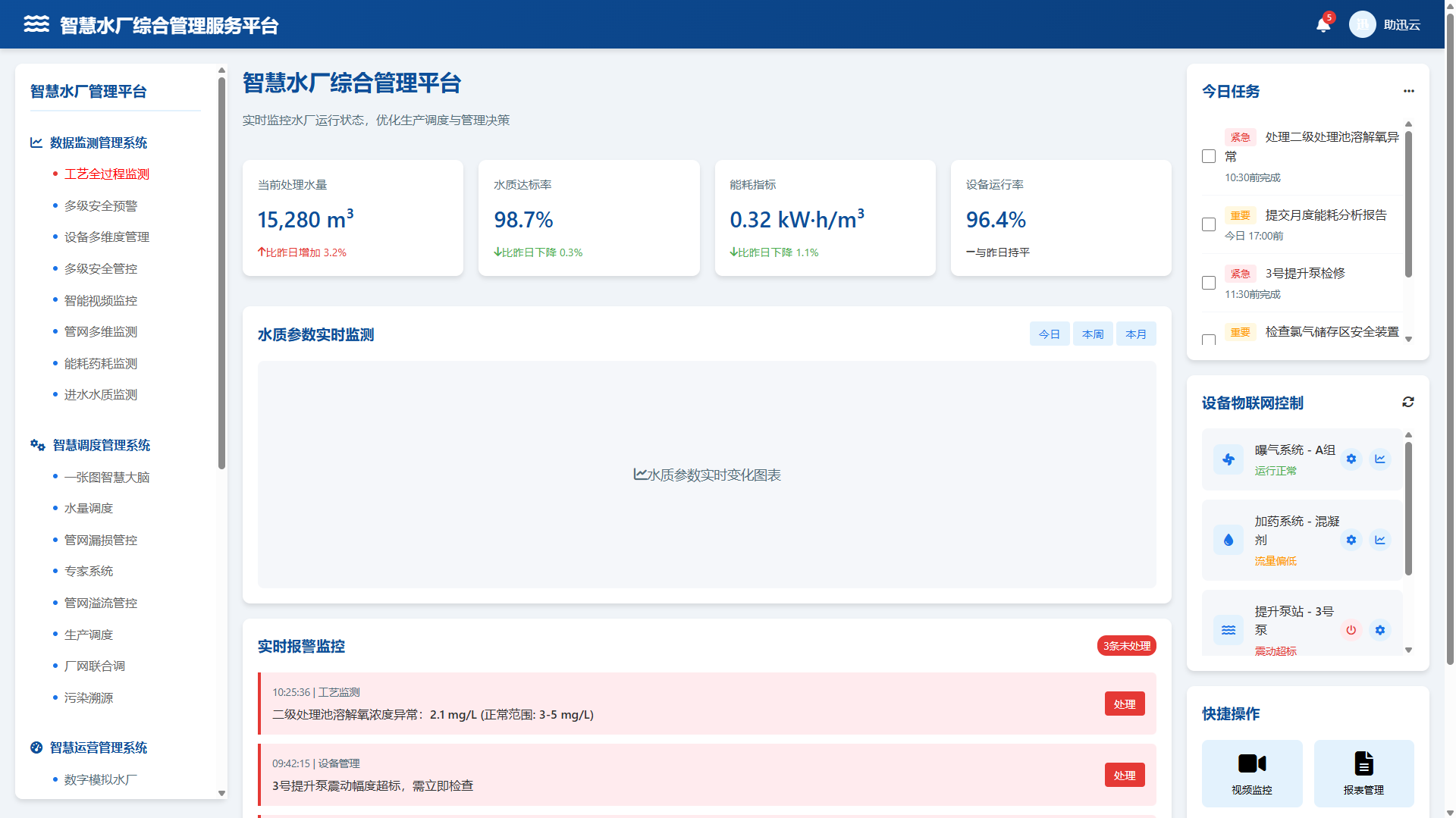
Task: View chart for aeration system A group
Action: tap(1379, 459)
